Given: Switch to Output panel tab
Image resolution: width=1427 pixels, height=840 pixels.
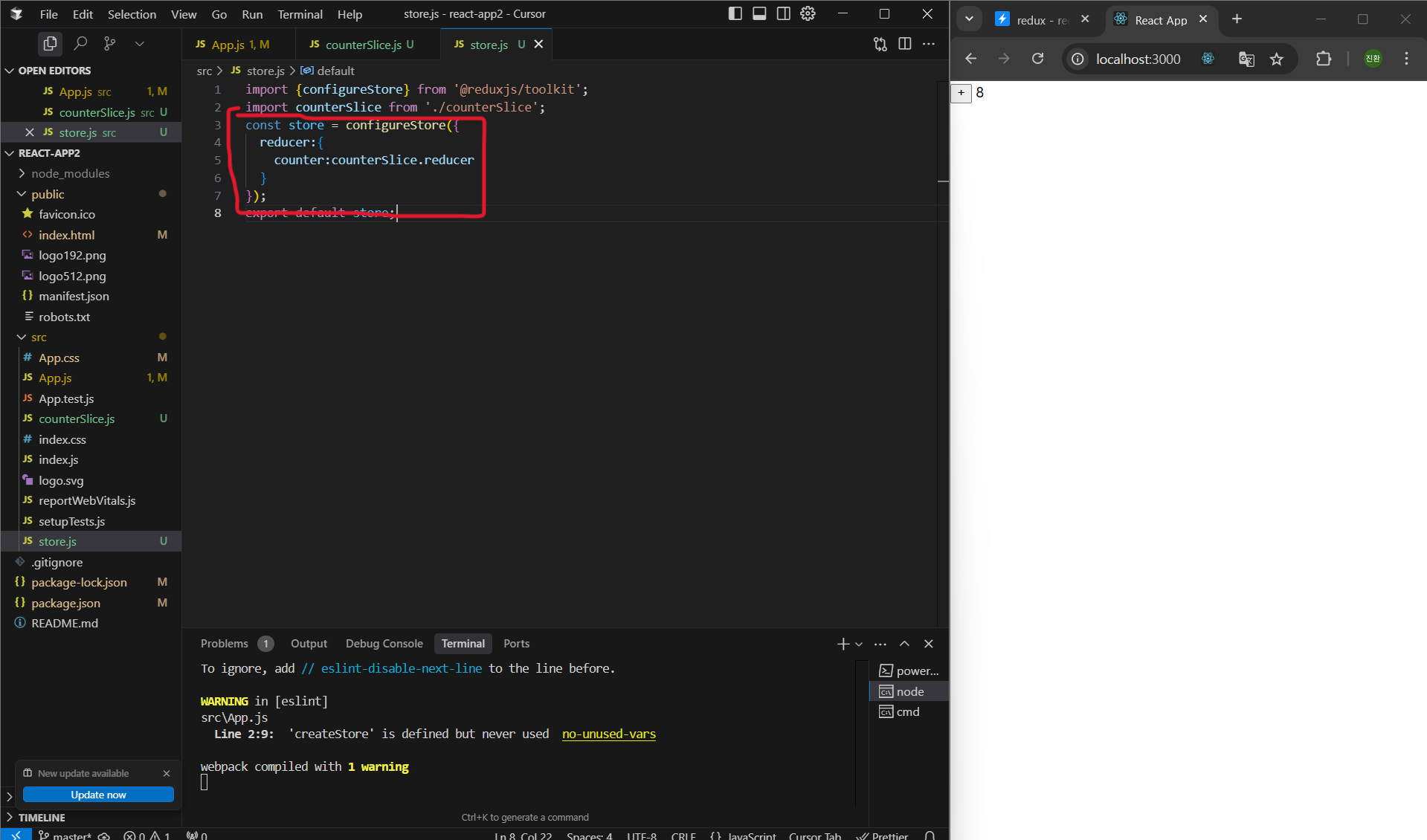Looking at the screenshot, I should click(x=309, y=644).
